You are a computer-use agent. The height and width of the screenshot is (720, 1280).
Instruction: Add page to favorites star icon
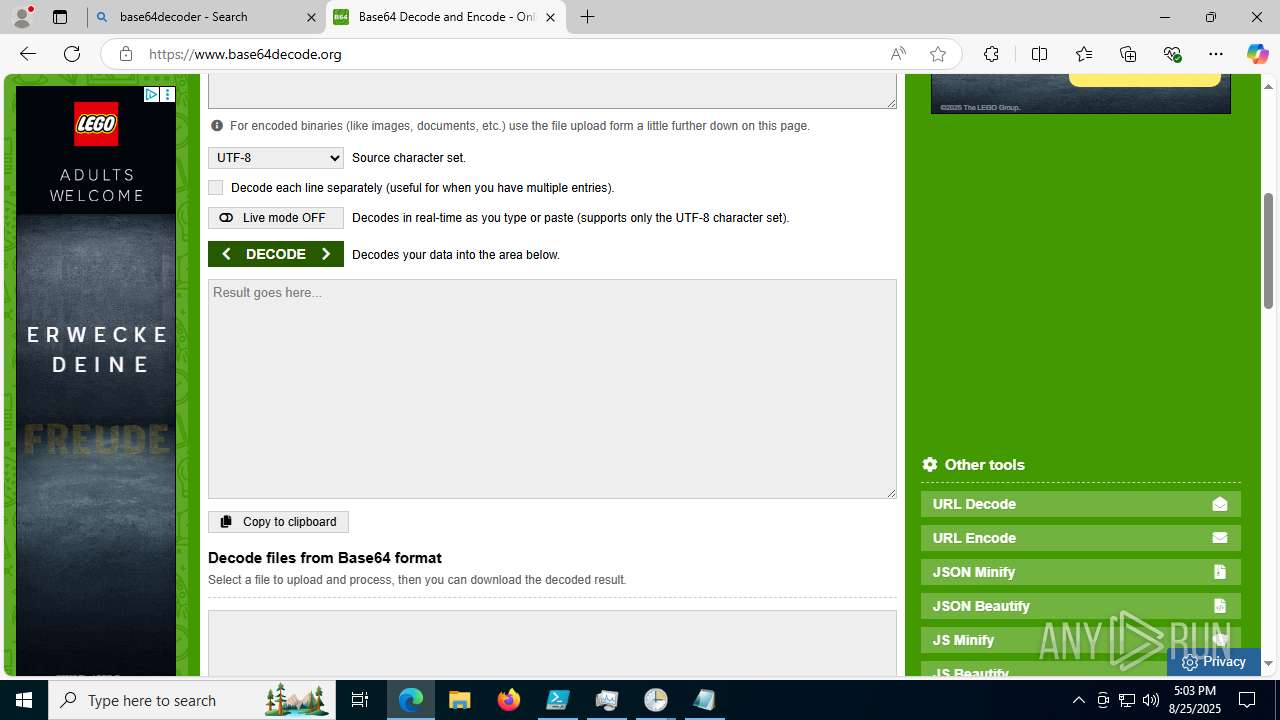click(937, 54)
